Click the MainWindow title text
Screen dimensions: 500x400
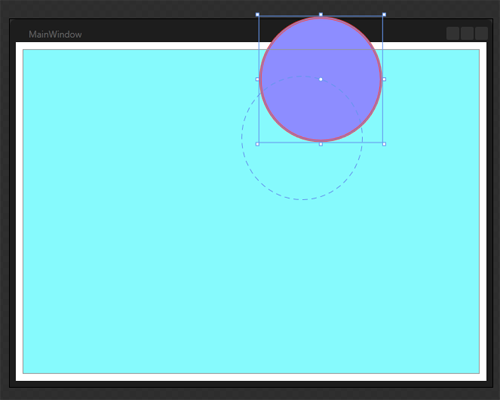click(55, 34)
